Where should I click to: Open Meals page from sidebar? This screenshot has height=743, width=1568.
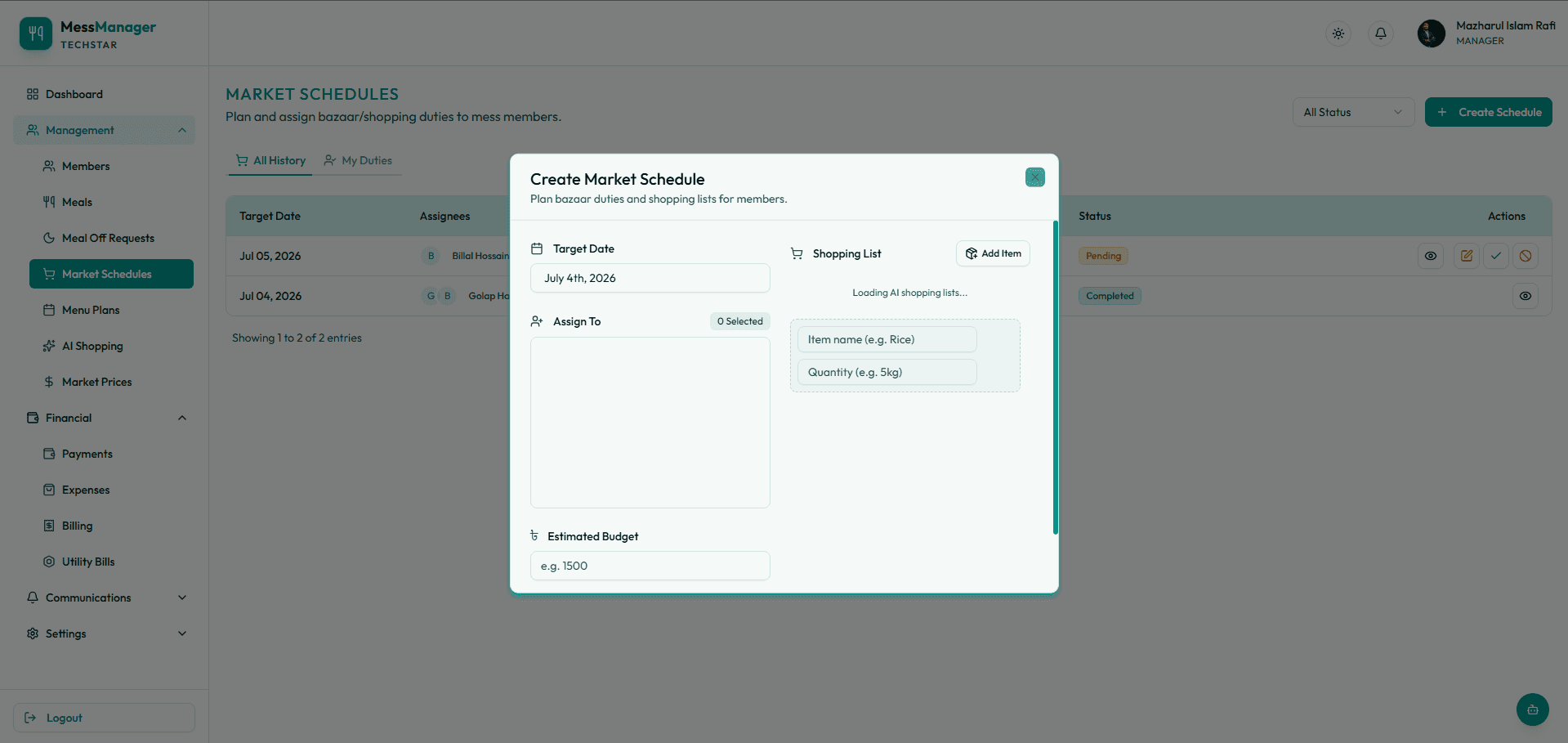click(111, 202)
